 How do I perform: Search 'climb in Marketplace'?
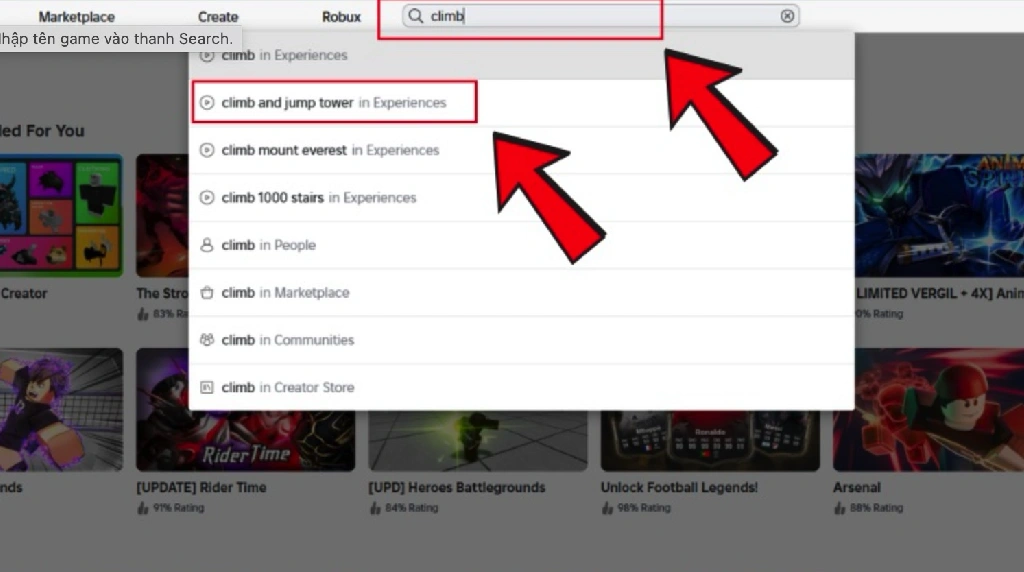click(521, 293)
